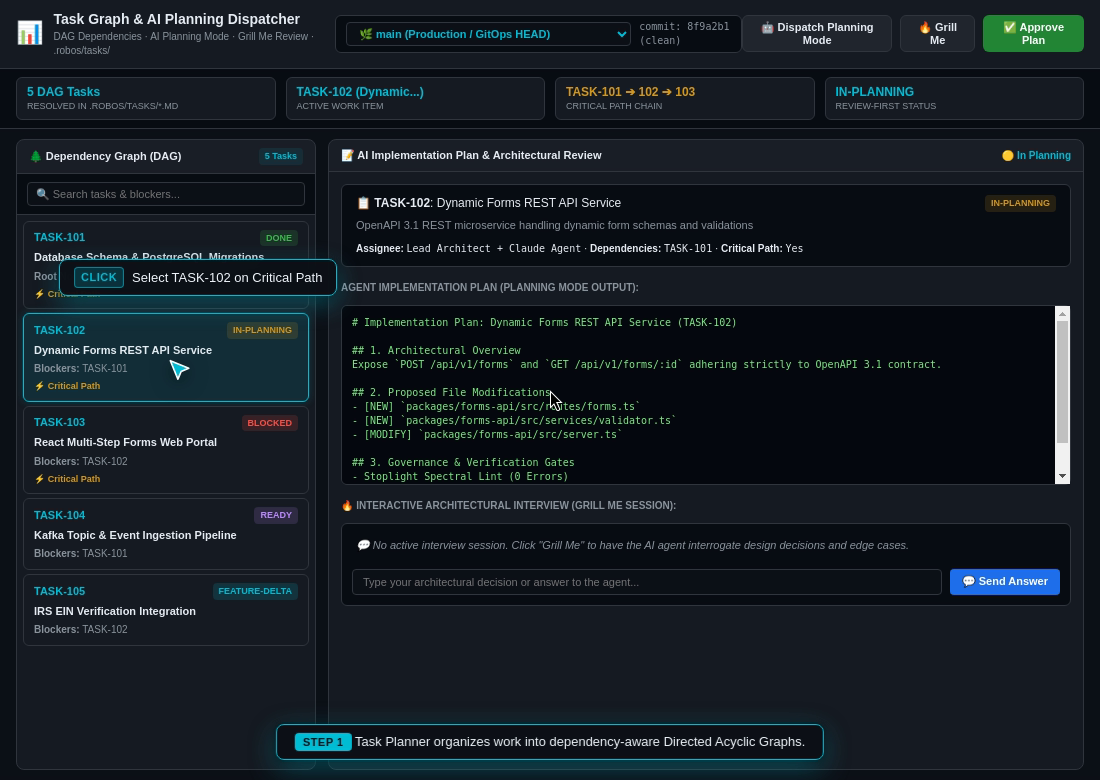Click the plan text scrollbar down arrow

pyautogui.click(x=1062, y=476)
